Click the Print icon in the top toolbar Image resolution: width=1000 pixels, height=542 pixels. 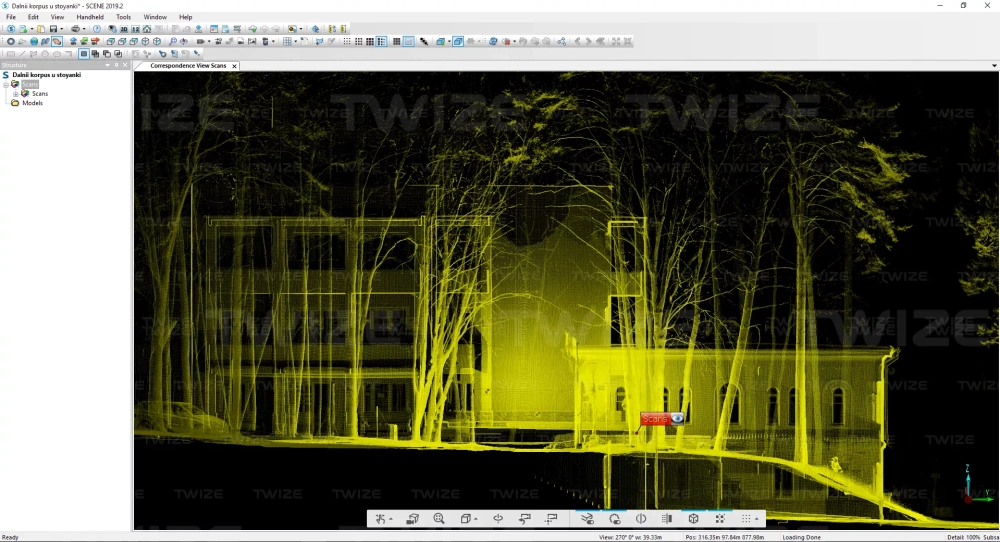[75, 29]
